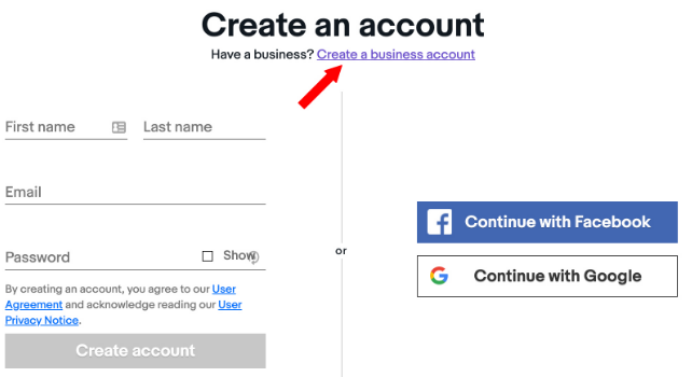This screenshot has width=692, height=378.
Task: Click the "or" divider label
Action: 341,251
